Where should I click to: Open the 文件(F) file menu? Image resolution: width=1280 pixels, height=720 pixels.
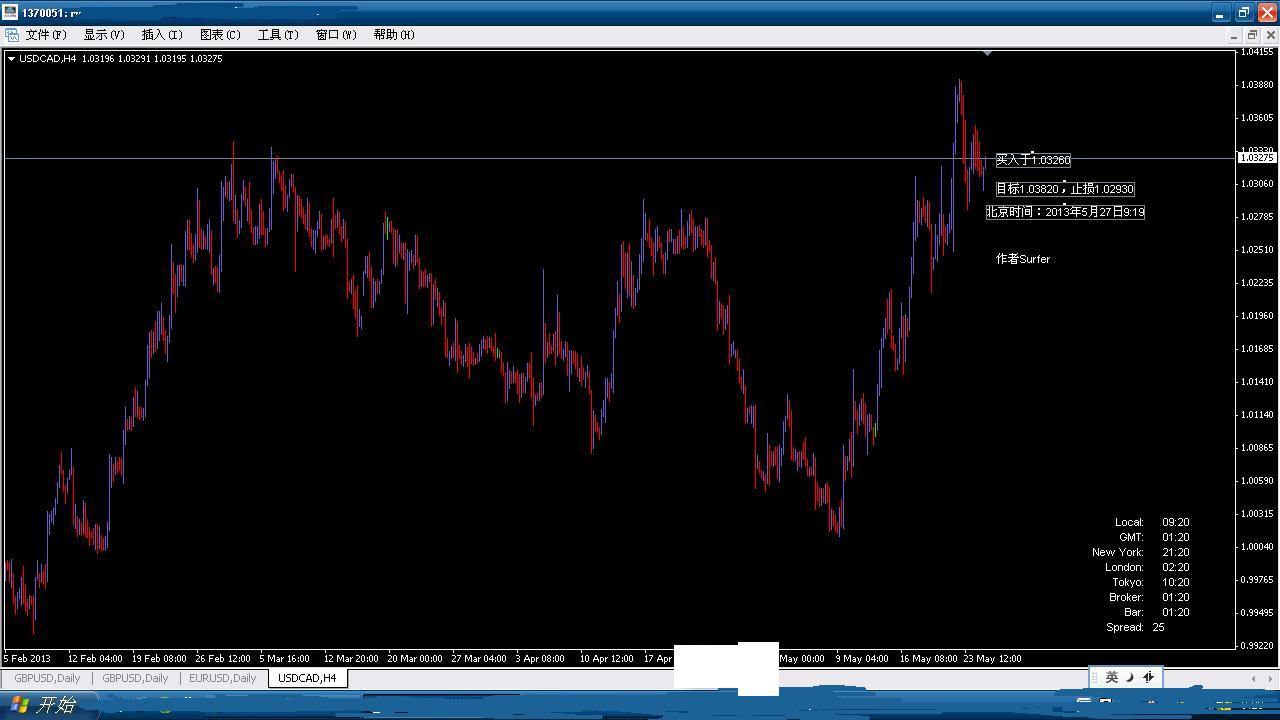45,35
